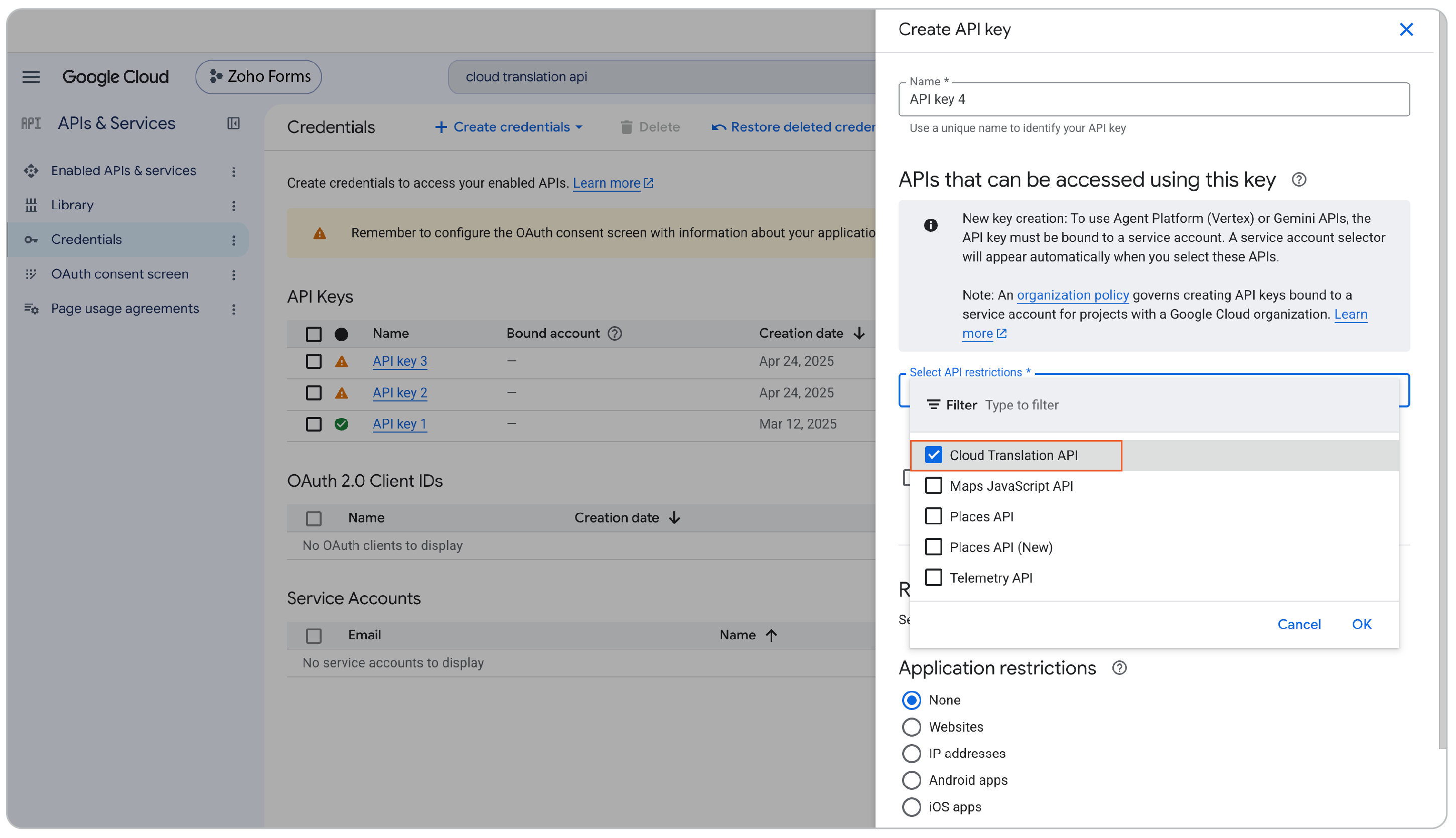This screenshot has width=1456, height=838.
Task: Open more options for Enabled APIs & services
Action: point(234,172)
